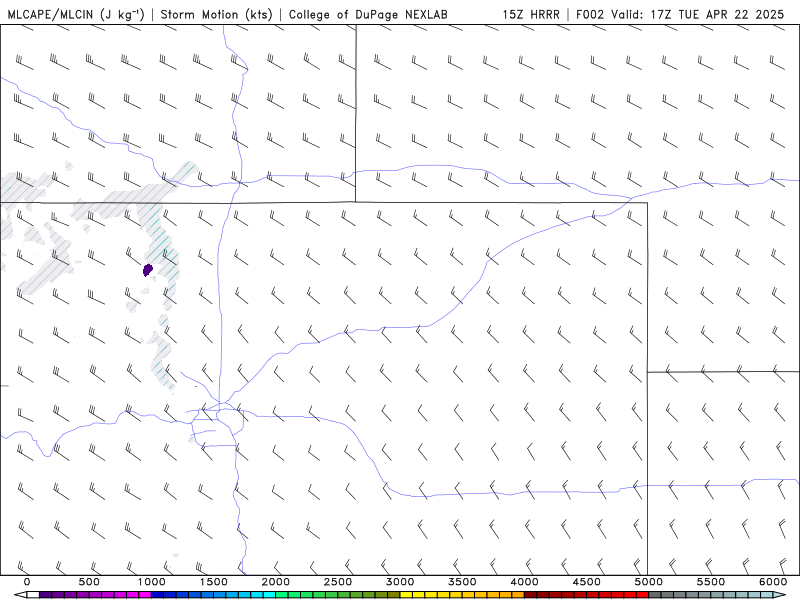800x600 pixels.
Task: Click the 4000 label on the color scale
Action: coord(524,582)
